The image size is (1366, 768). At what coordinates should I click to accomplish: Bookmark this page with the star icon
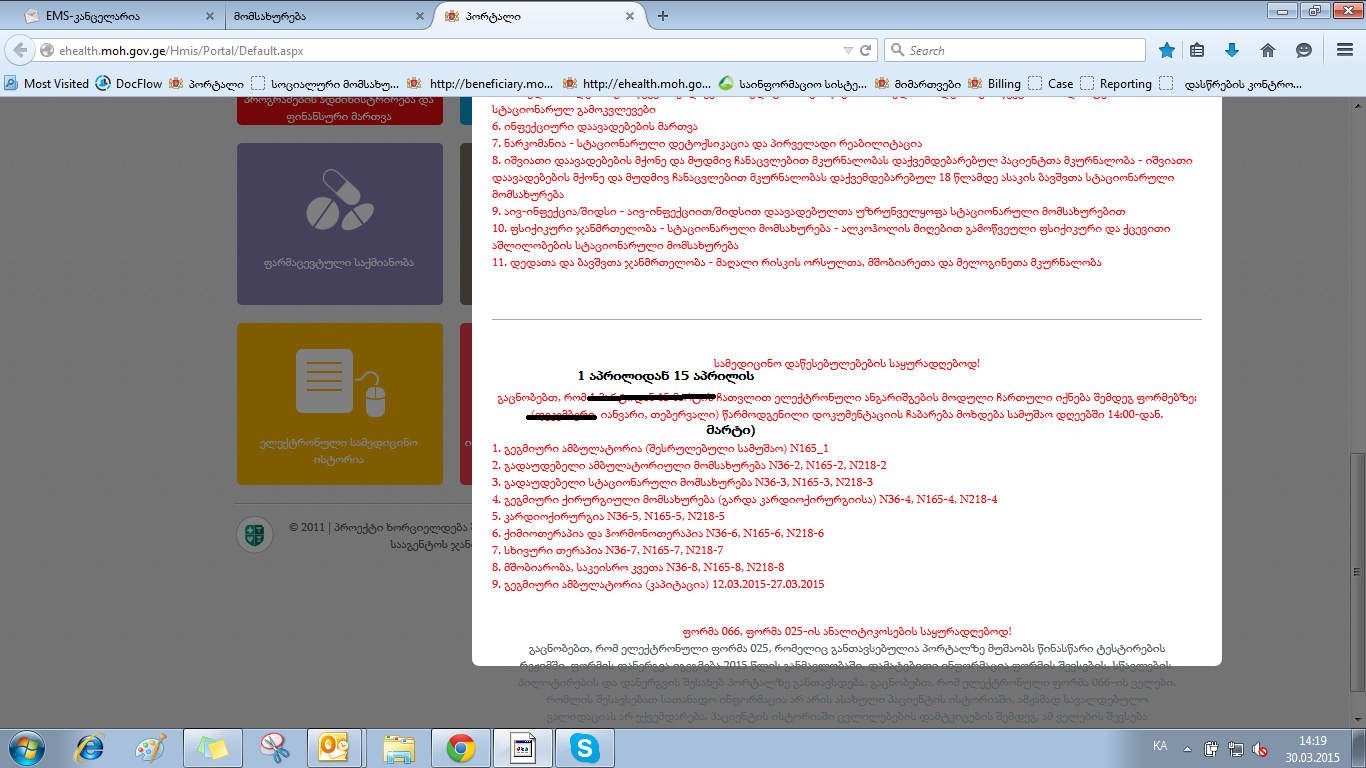[x=1166, y=50]
